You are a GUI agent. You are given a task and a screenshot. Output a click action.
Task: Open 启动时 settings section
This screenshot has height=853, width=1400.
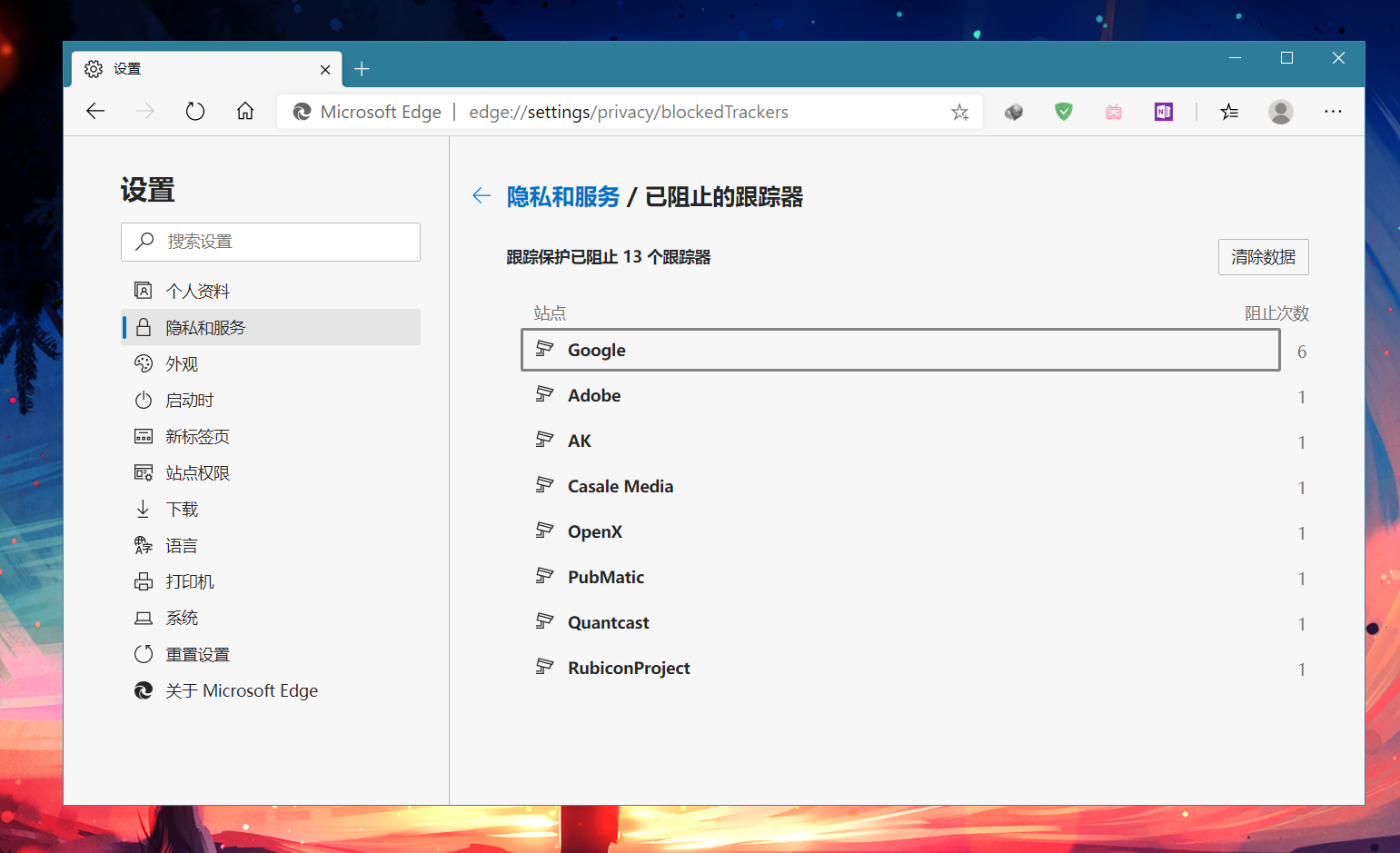coord(271,400)
